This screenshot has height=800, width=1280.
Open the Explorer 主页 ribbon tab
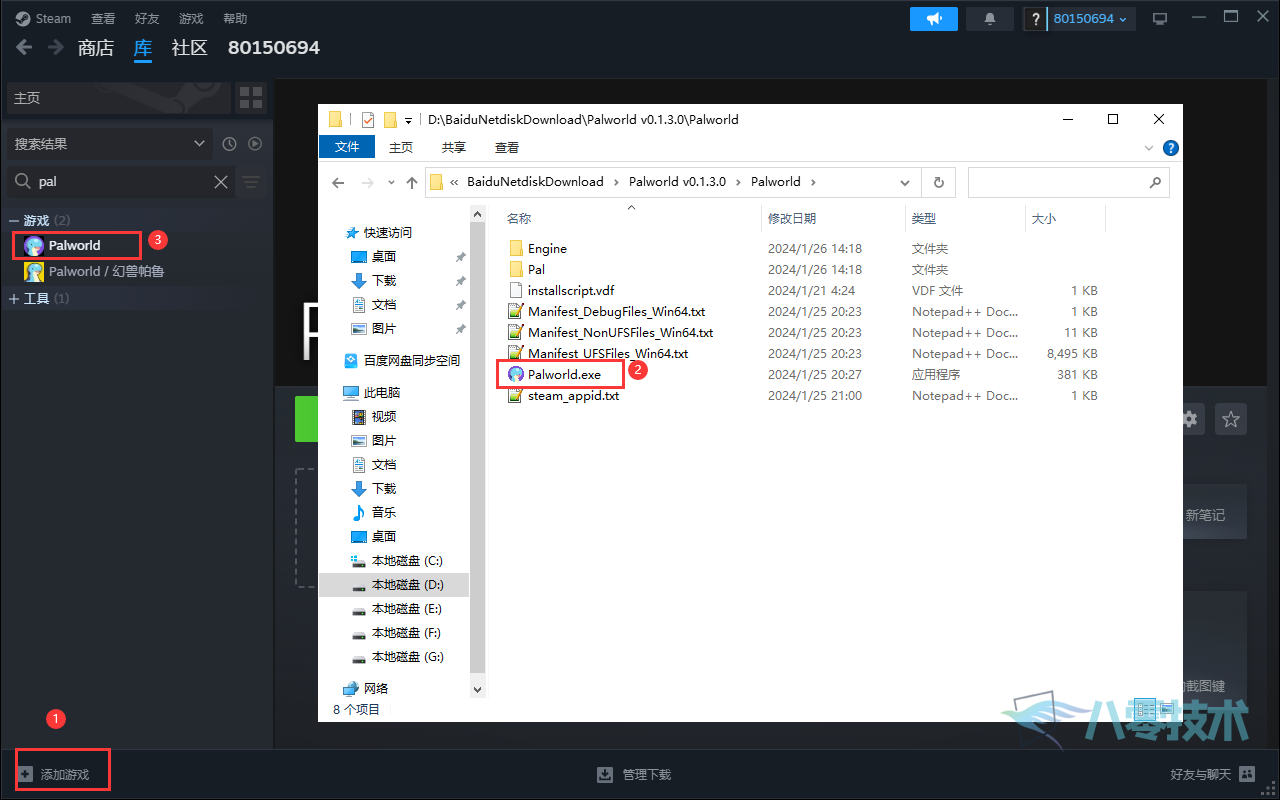point(401,147)
